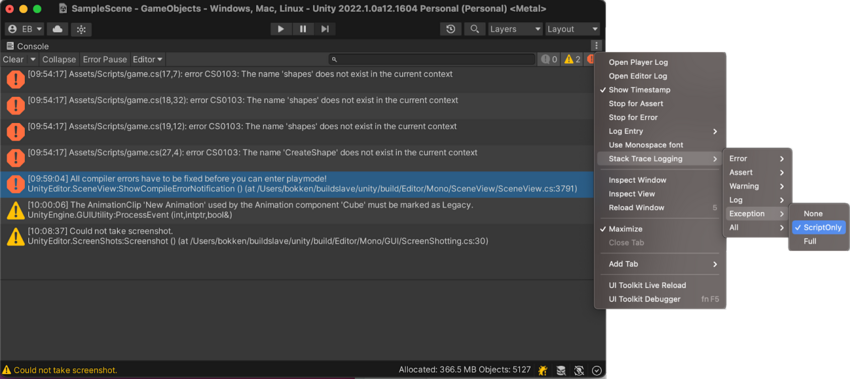Expand the All stack trace submenu
Viewport: 850px width, 379px height.
coord(757,228)
